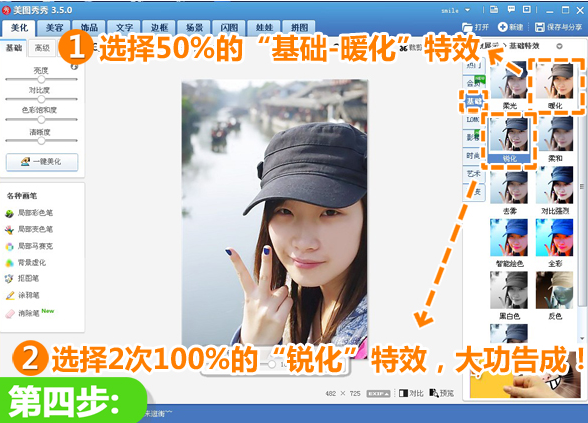Toggle the 对比 compare view

[x=411, y=393]
